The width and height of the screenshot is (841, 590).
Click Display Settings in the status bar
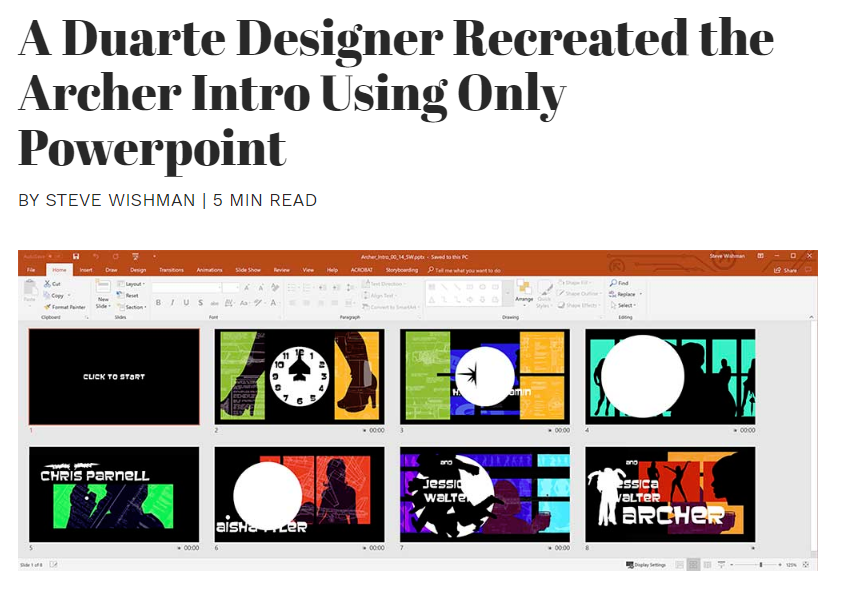click(x=646, y=565)
